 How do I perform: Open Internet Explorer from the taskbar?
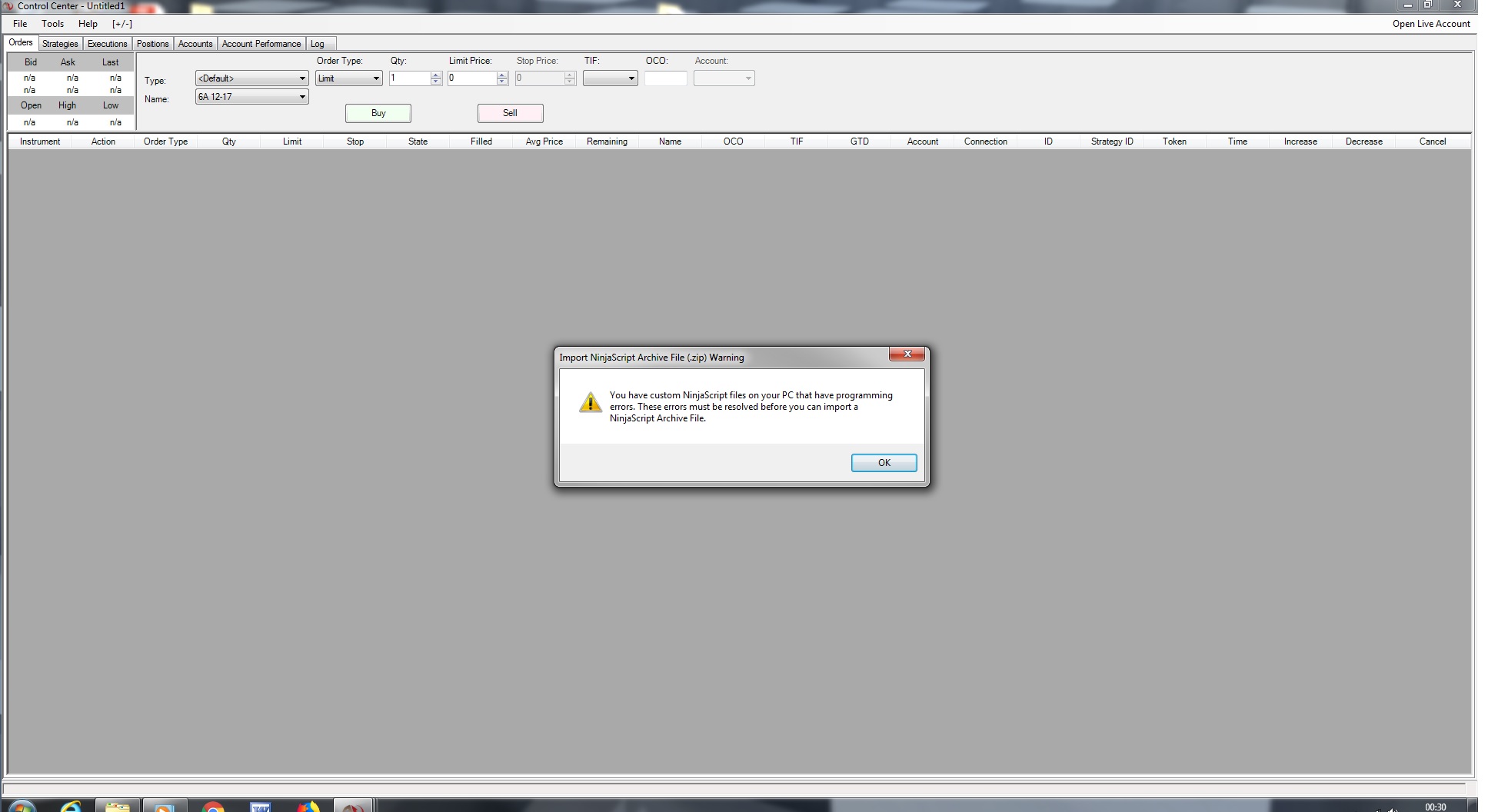pyautogui.click(x=71, y=807)
